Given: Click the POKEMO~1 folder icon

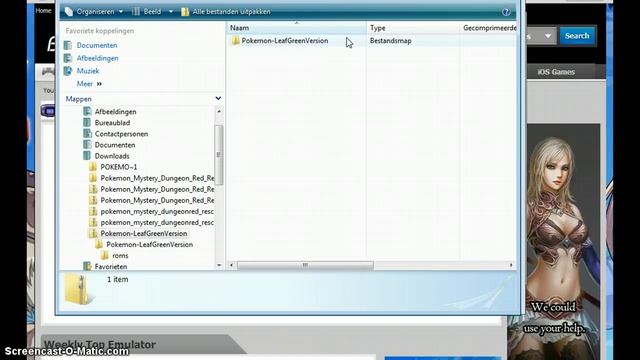Looking at the screenshot, I should 93,167.
